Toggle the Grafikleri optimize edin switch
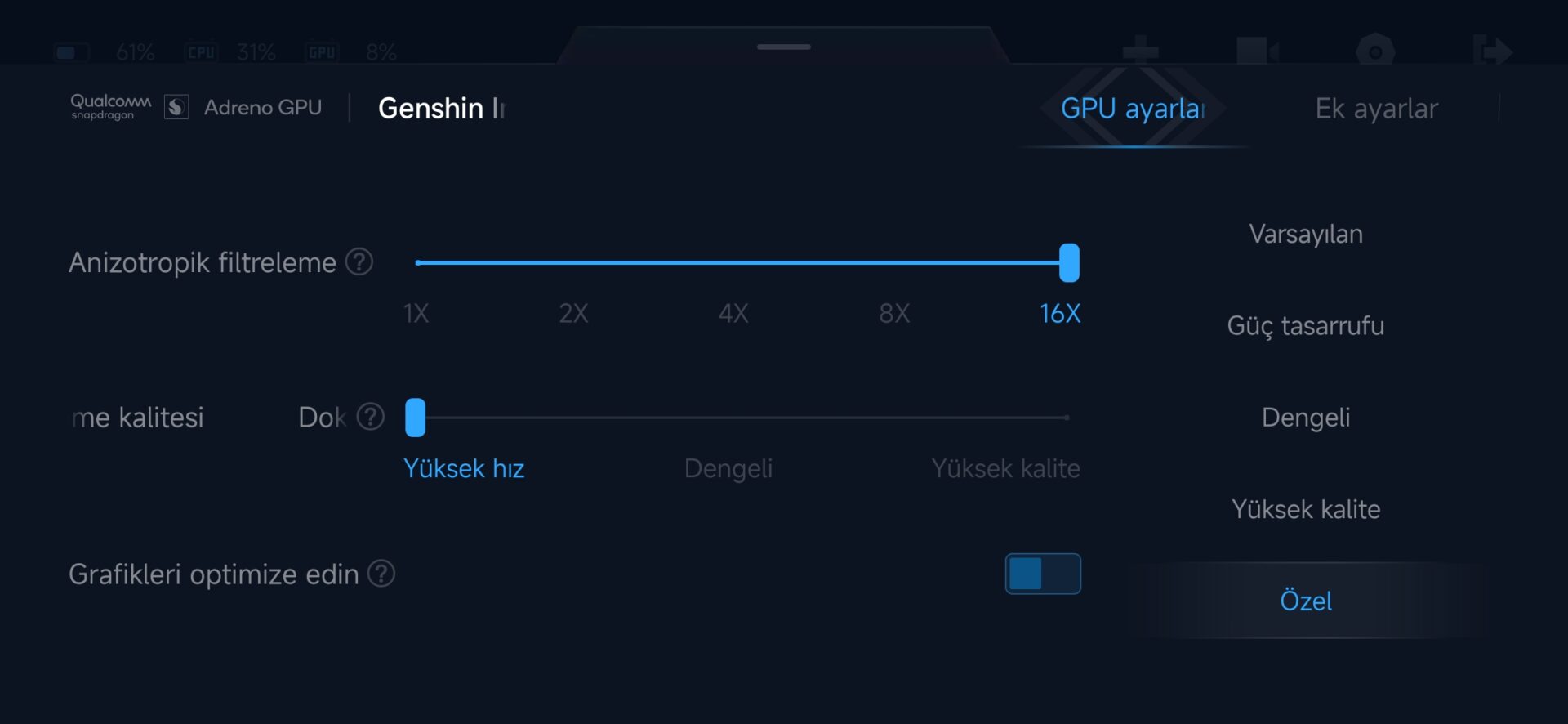This screenshot has height=724, width=1568. pyautogui.click(x=1043, y=574)
